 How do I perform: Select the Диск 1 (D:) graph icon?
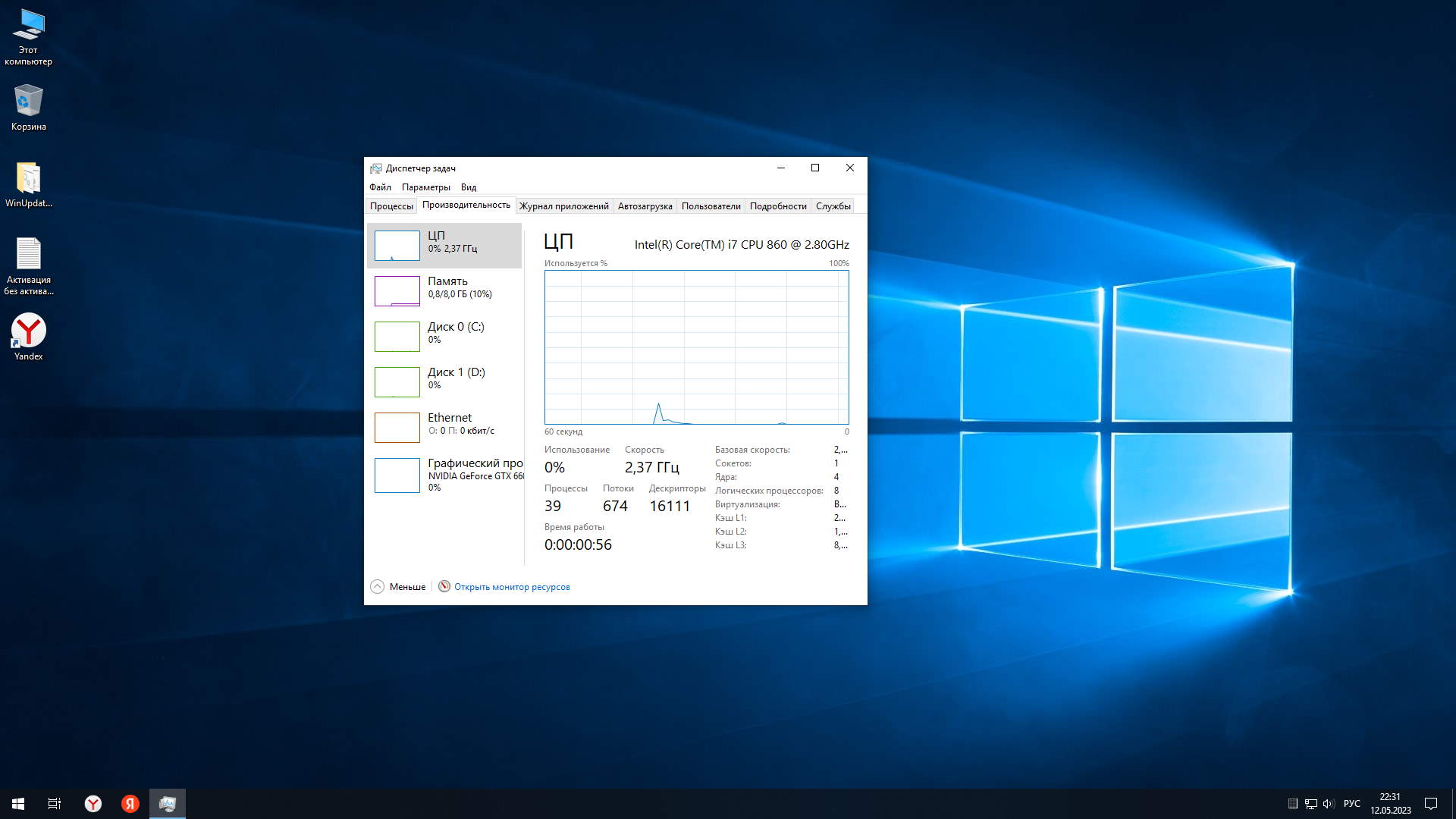[397, 382]
